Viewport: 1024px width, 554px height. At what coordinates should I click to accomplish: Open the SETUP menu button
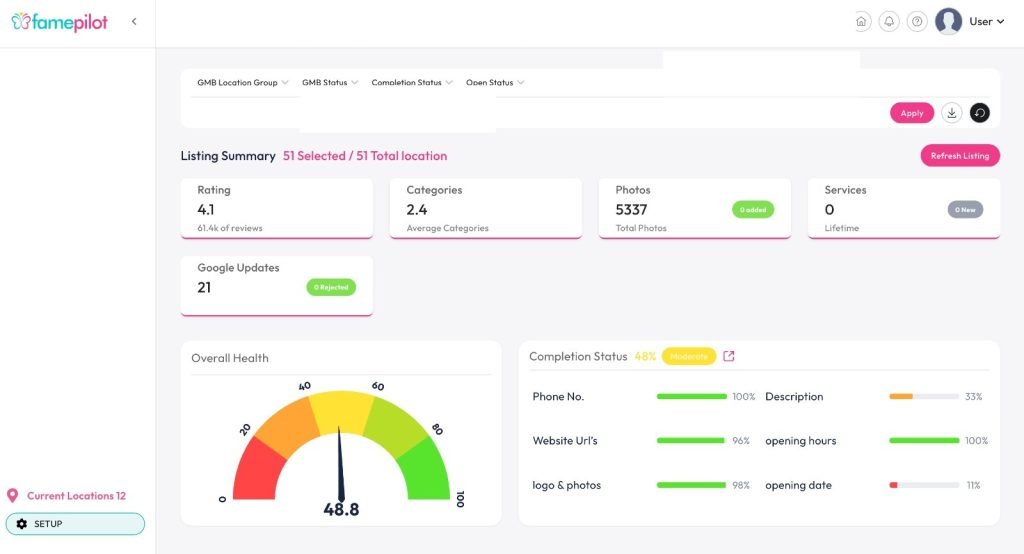75,524
